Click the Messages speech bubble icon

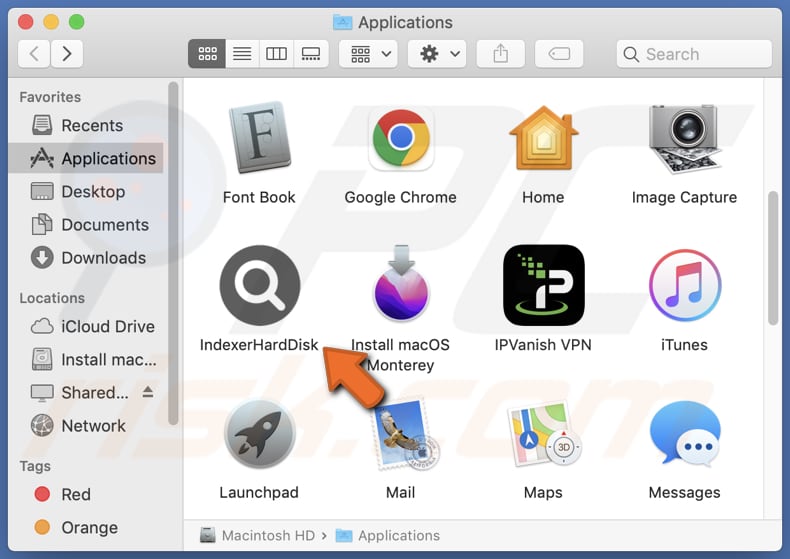coord(685,433)
